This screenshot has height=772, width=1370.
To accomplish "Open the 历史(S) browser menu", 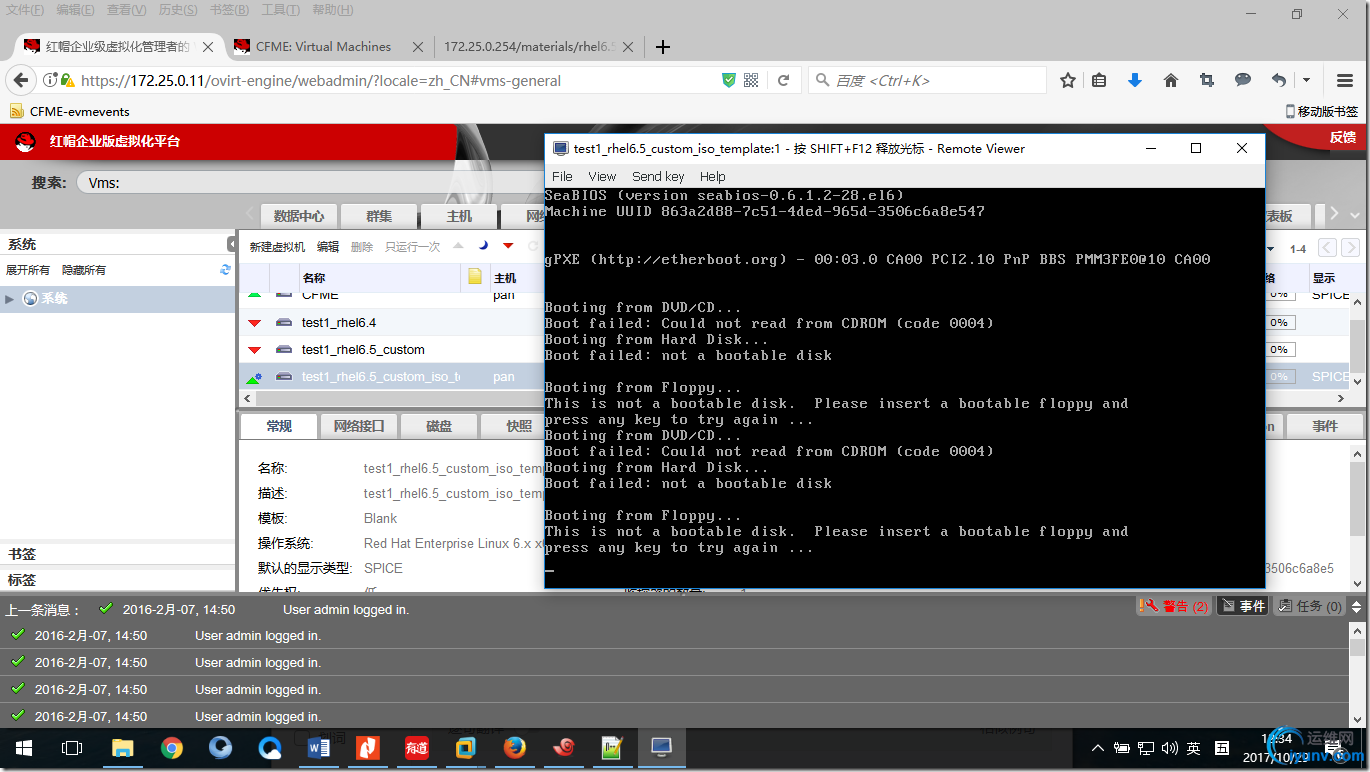I will click(x=178, y=10).
